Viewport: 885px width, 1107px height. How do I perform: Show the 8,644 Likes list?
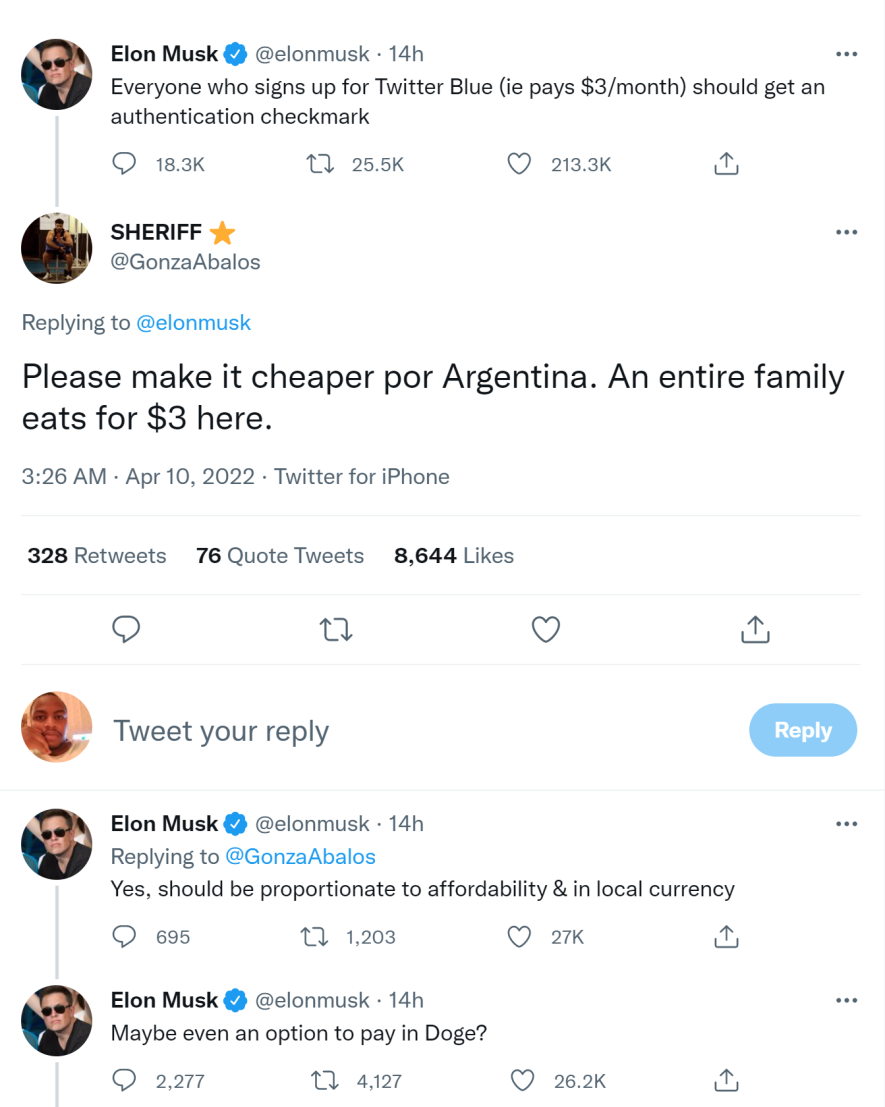[x=454, y=556]
